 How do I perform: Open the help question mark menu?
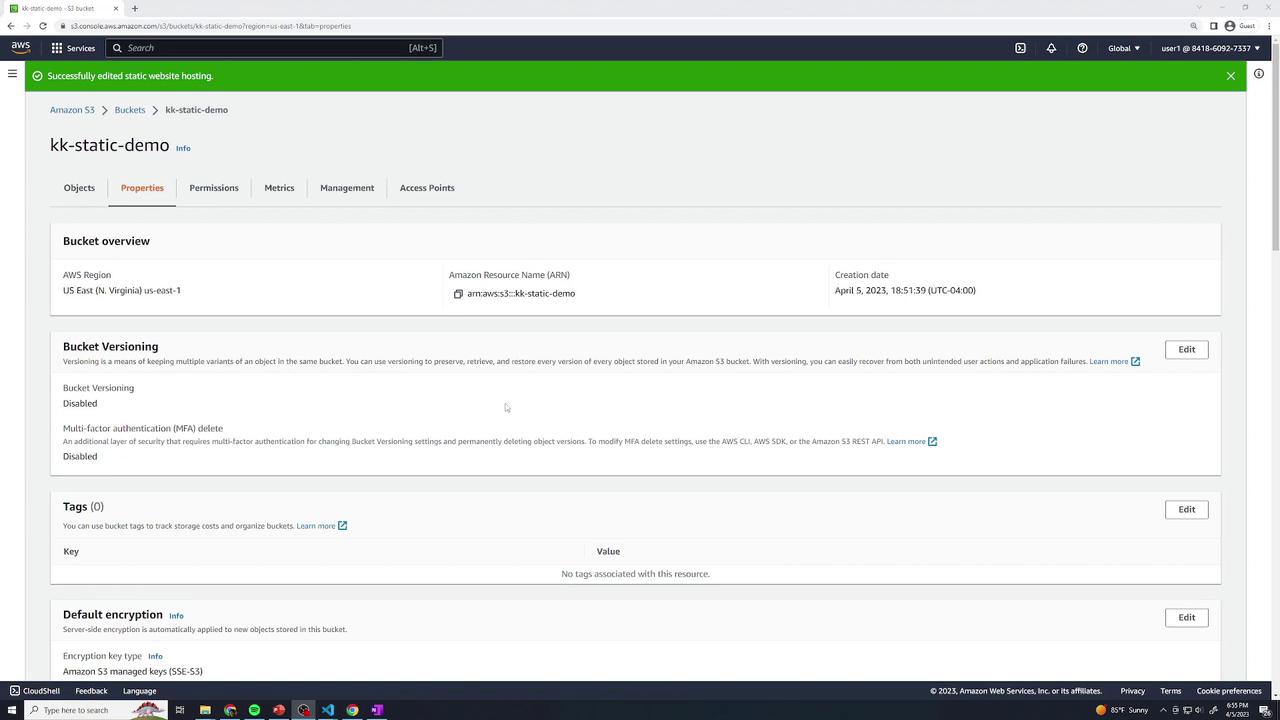1082,48
